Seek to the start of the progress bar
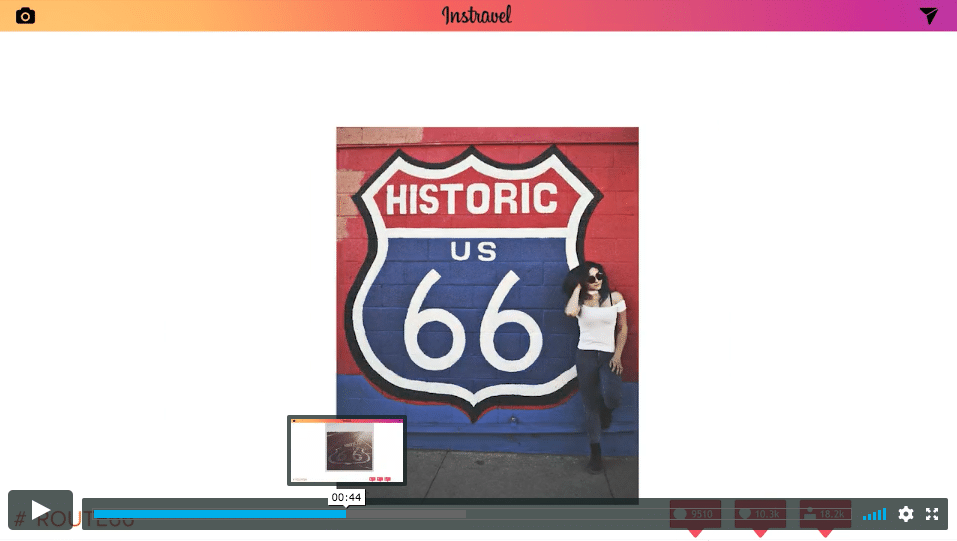This screenshot has height=541, width=957. [96, 514]
